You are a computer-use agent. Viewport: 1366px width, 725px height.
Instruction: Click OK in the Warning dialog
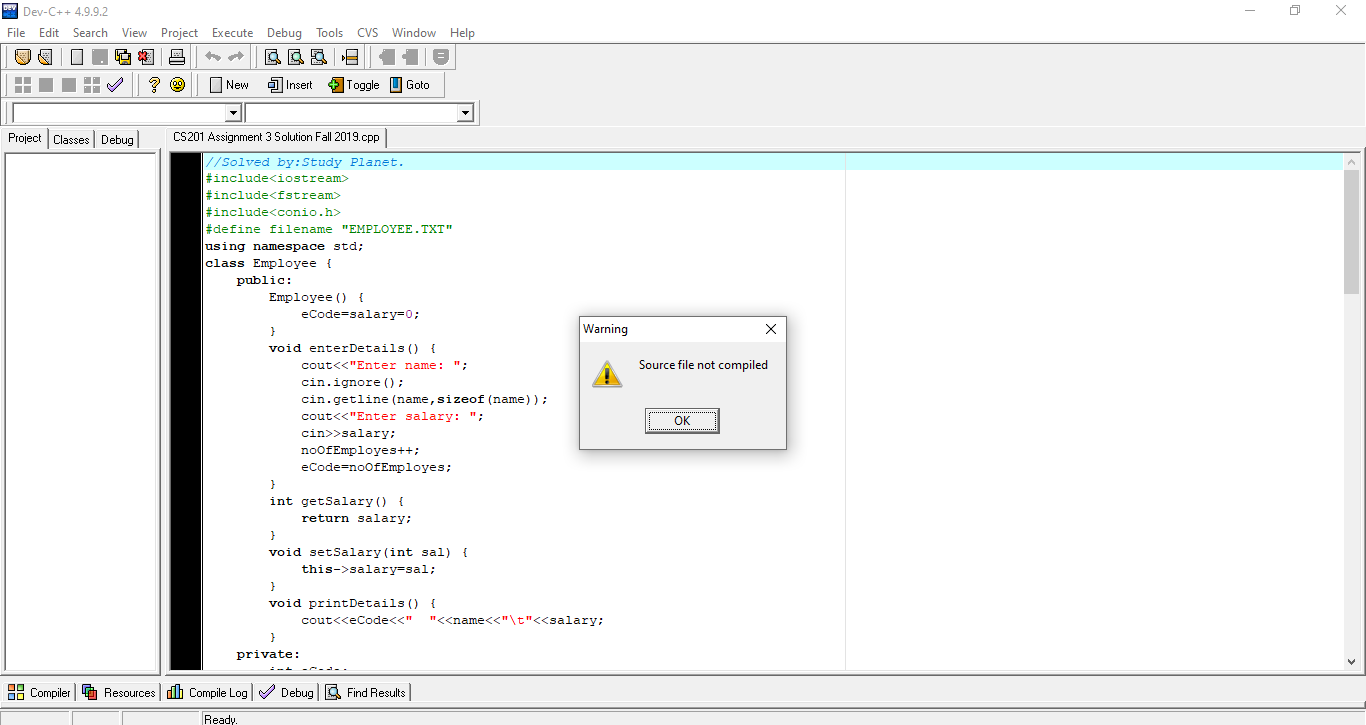tap(682, 421)
